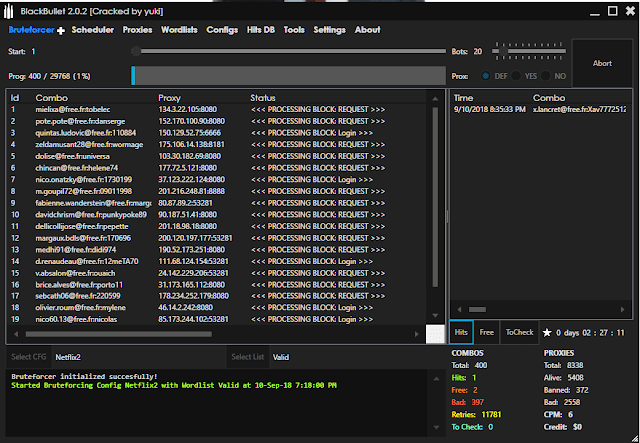Click the Retries value 11781

[x=491, y=414]
